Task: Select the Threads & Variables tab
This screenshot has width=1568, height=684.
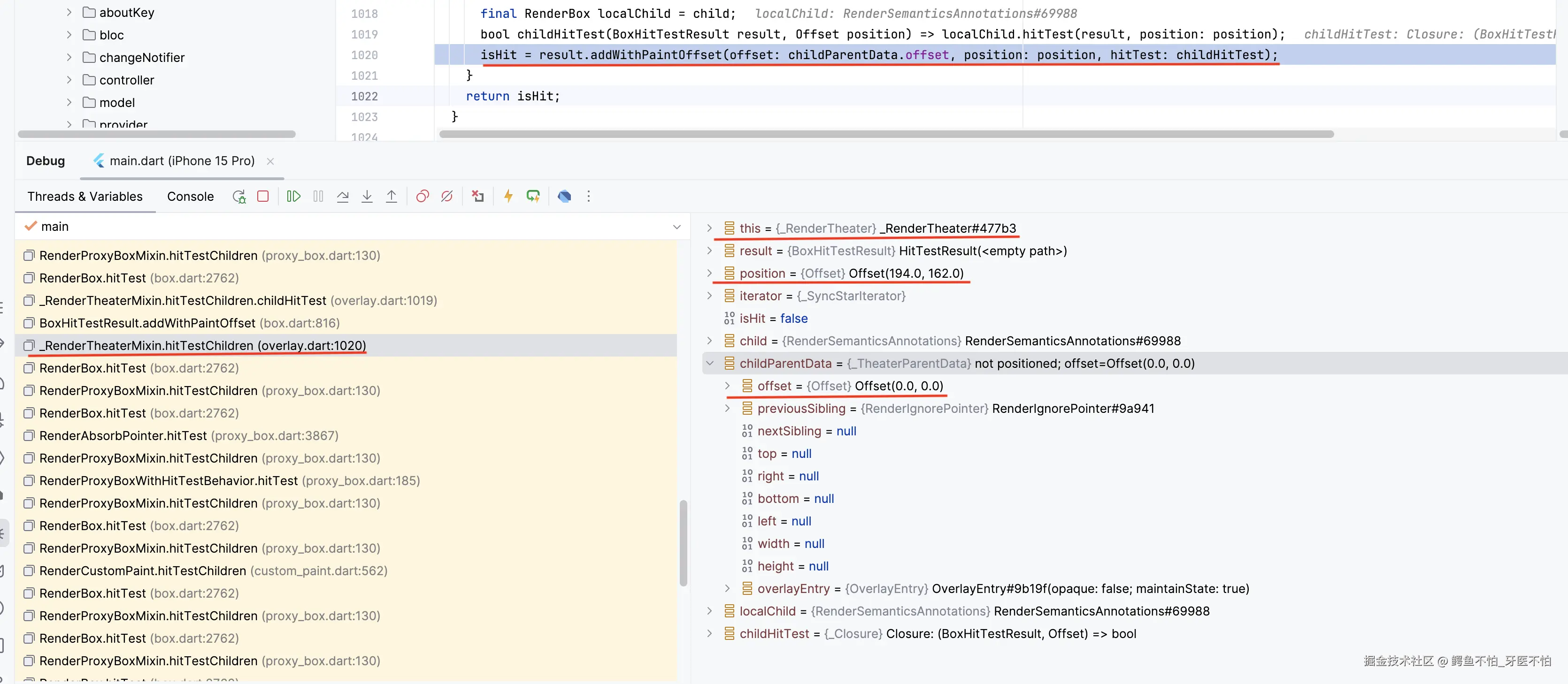Action: tap(85, 197)
